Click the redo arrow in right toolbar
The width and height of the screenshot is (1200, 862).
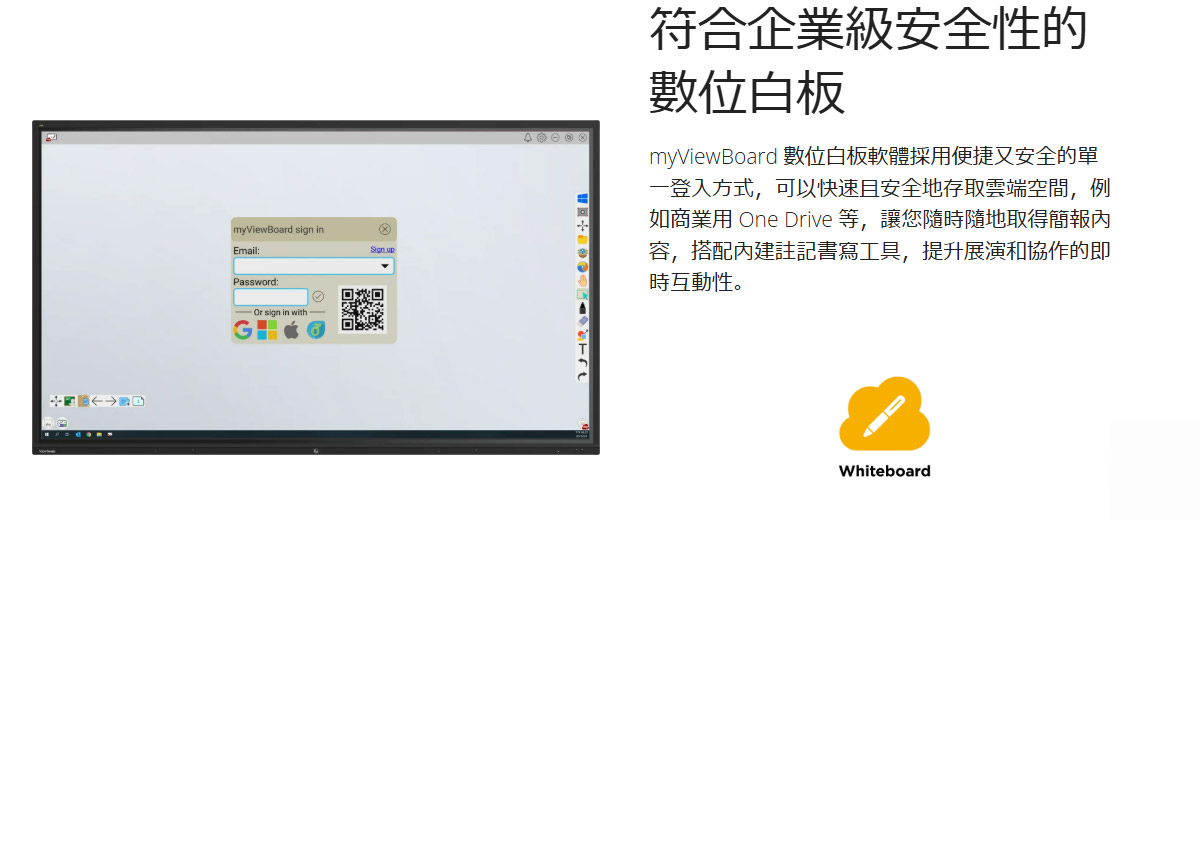[582, 376]
